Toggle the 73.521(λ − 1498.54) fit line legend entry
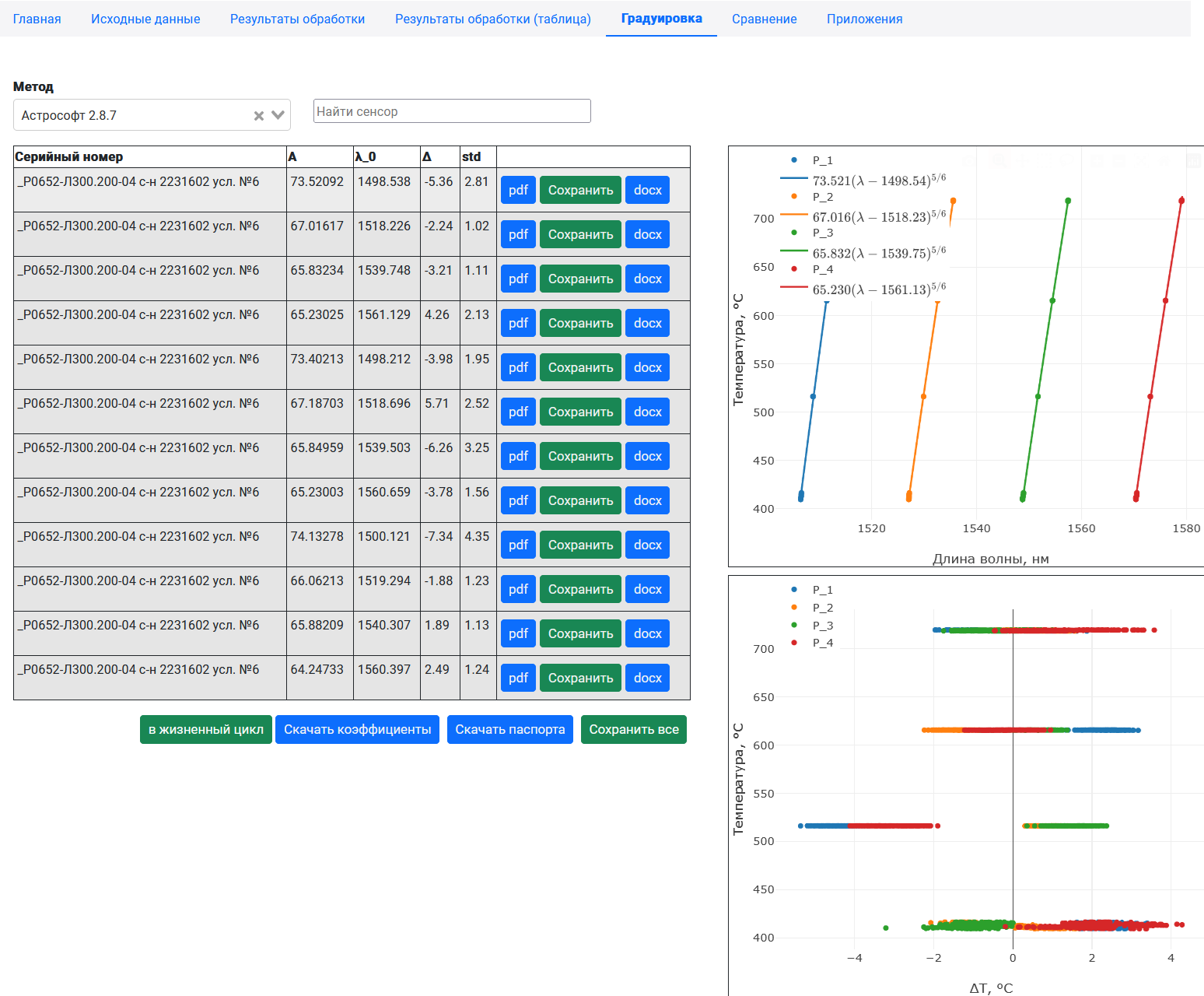This screenshot has width=1204, height=996. point(863,180)
